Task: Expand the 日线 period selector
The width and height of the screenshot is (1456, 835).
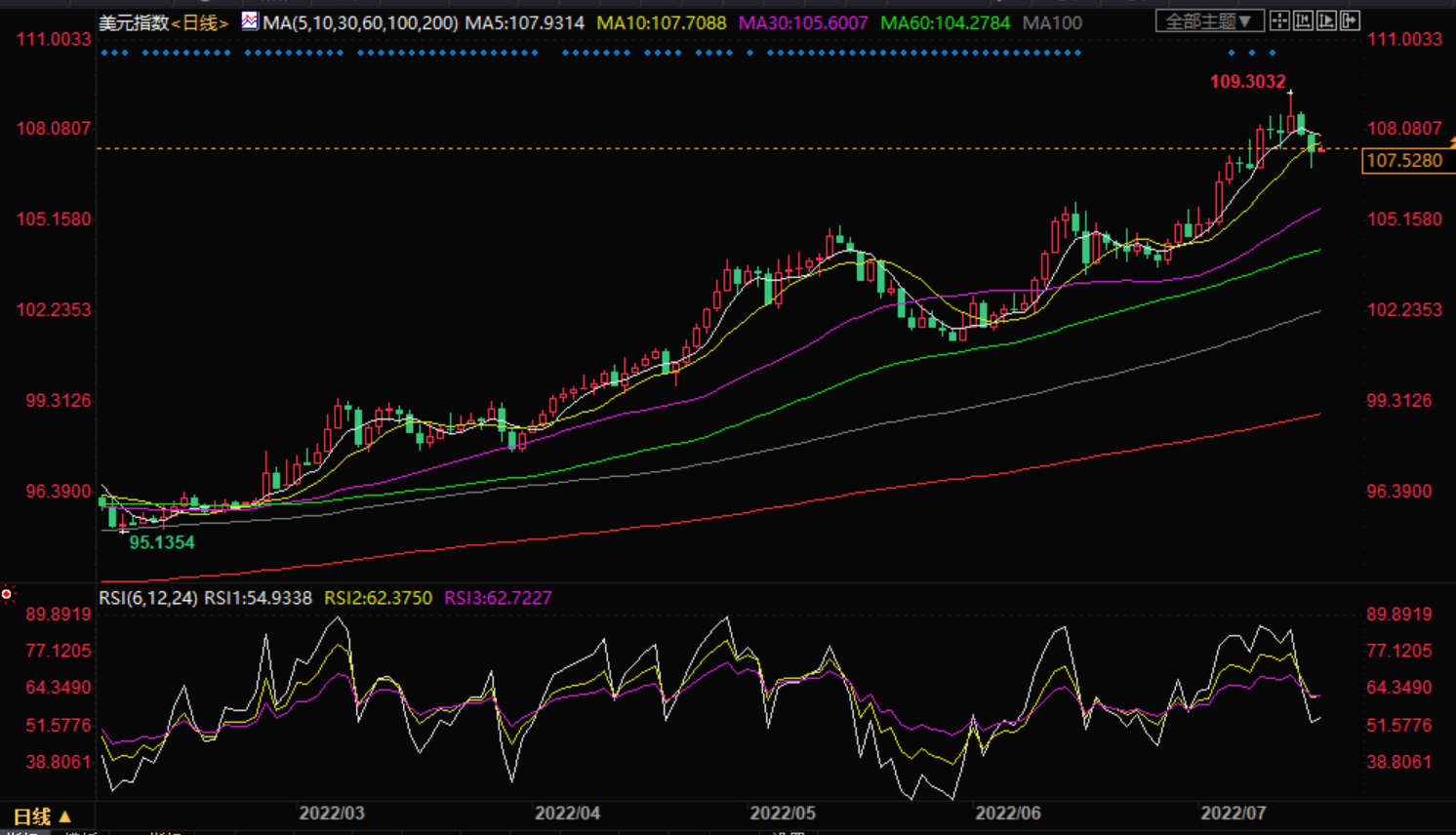Action: [x=41, y=816]
